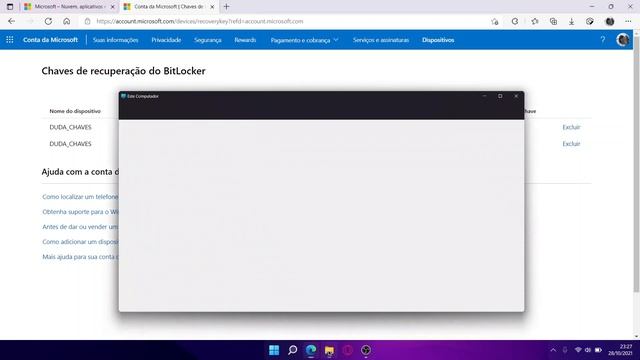This screenshot has width=640, height=360.
Task: Open the Microsoft app launcher grid
Action: coord(10,40)
